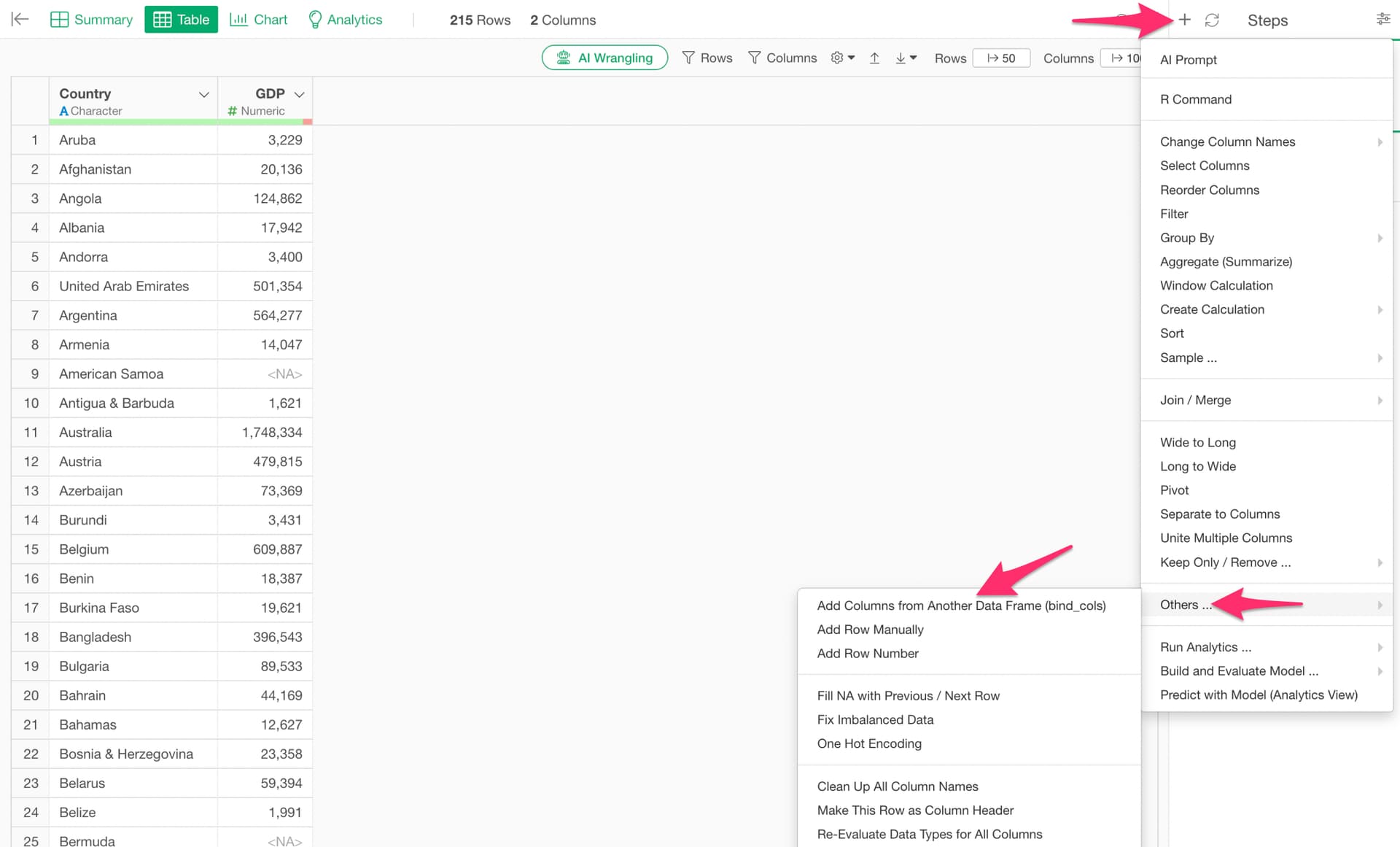Click the upload export arrow icon

pyautogui.click(x=874, y=58)
